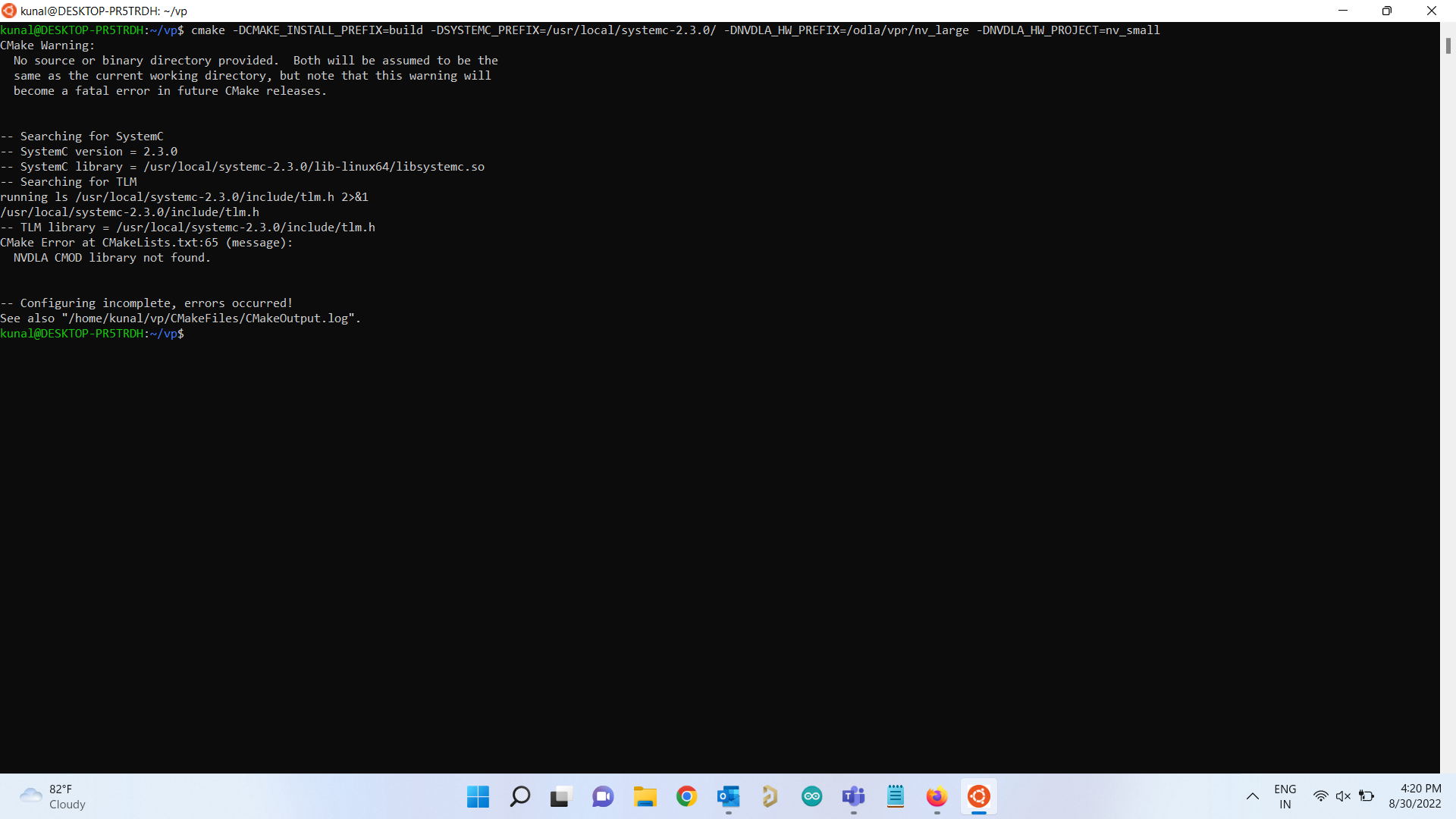Open the weather widget panel

pyautogui.click(x=51, y=796)
